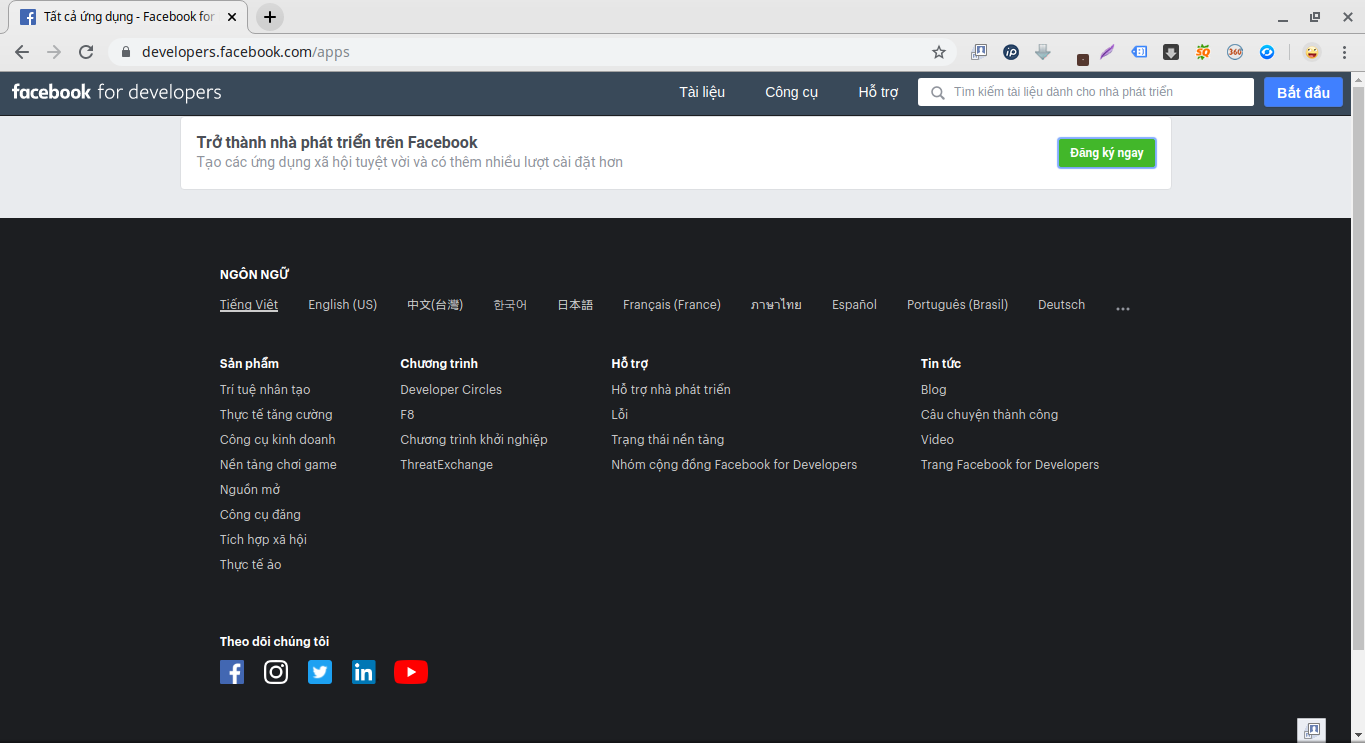1365x743 pixels.
Task: Switch language to Deutsch
Action: pyautogui.click(x=1061, y=305)
